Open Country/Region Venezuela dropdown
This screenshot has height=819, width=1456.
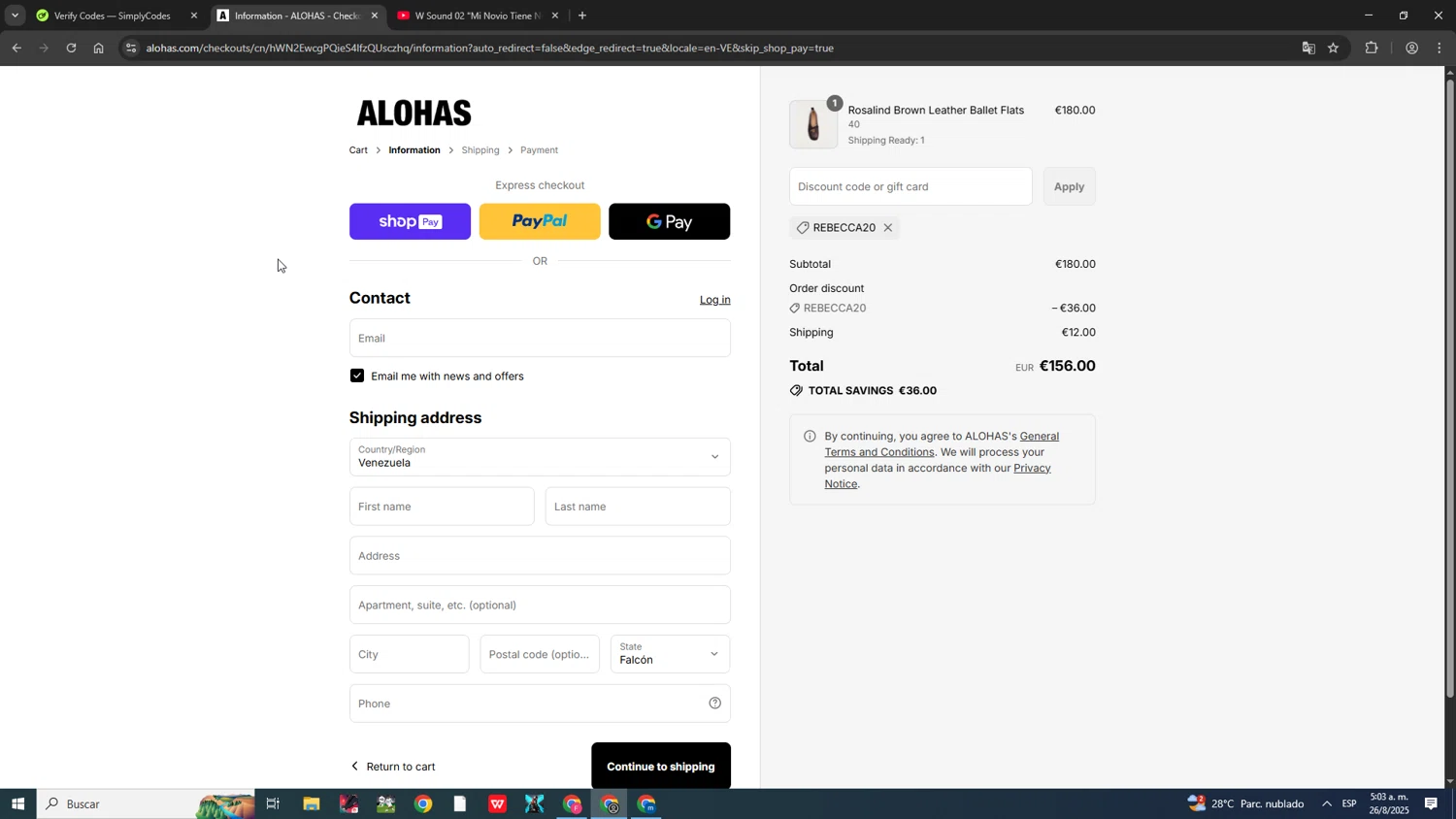(x=540, y=457)
